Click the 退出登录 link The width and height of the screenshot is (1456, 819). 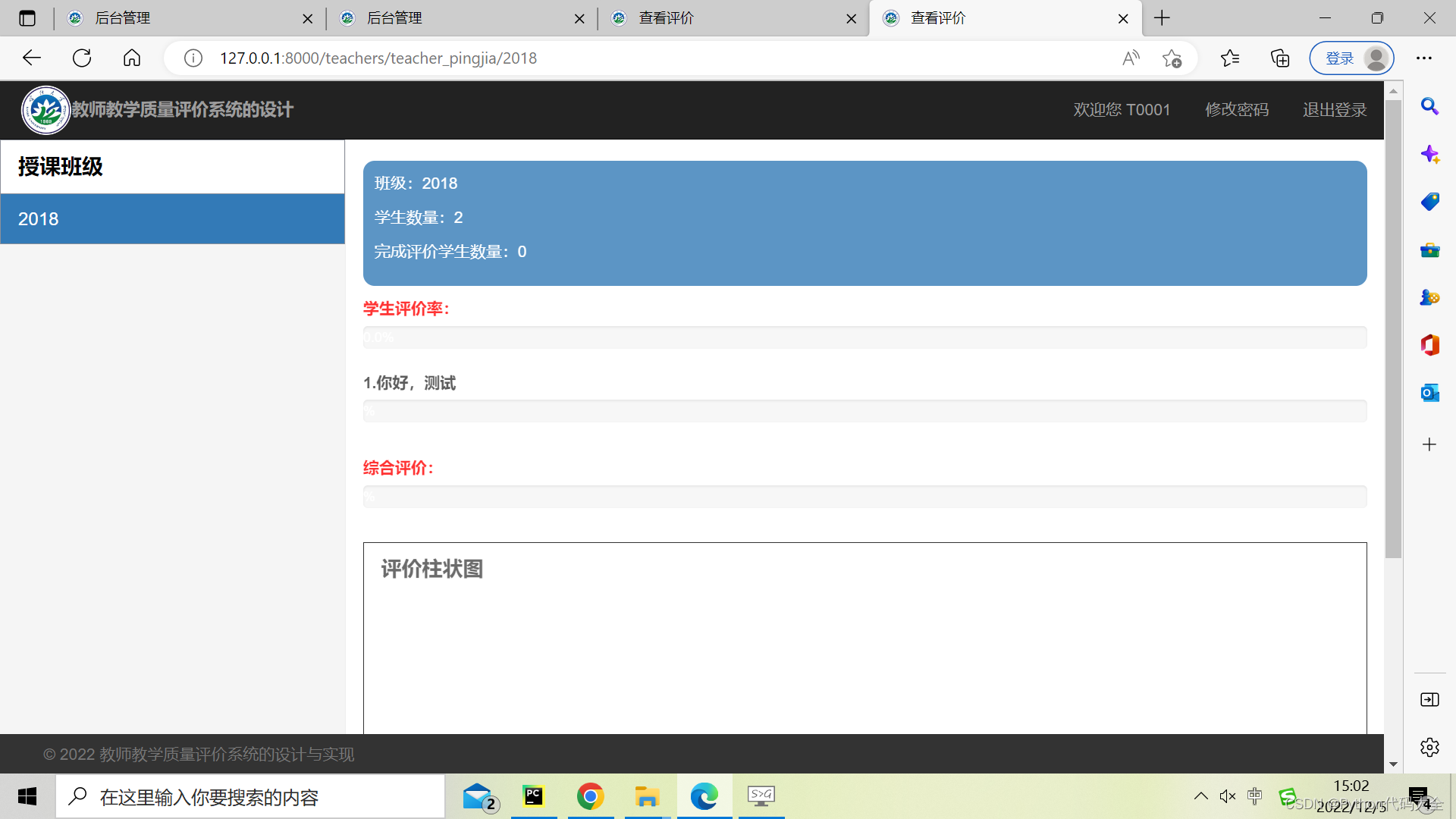(x=1335, y=110)
